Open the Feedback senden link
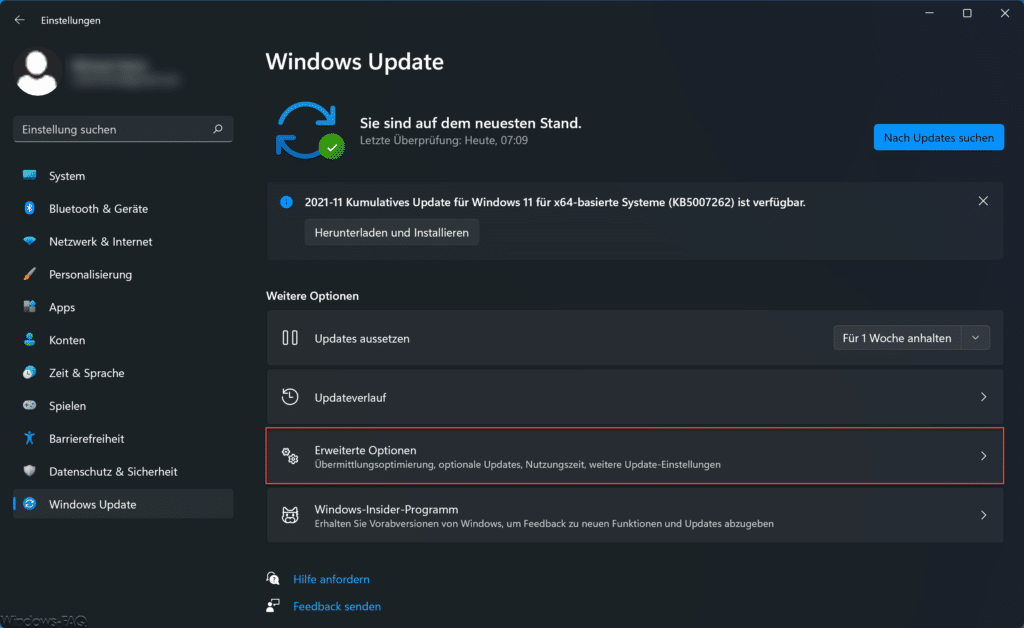The height and width of the screenshot is (628, 1024). 337,606
